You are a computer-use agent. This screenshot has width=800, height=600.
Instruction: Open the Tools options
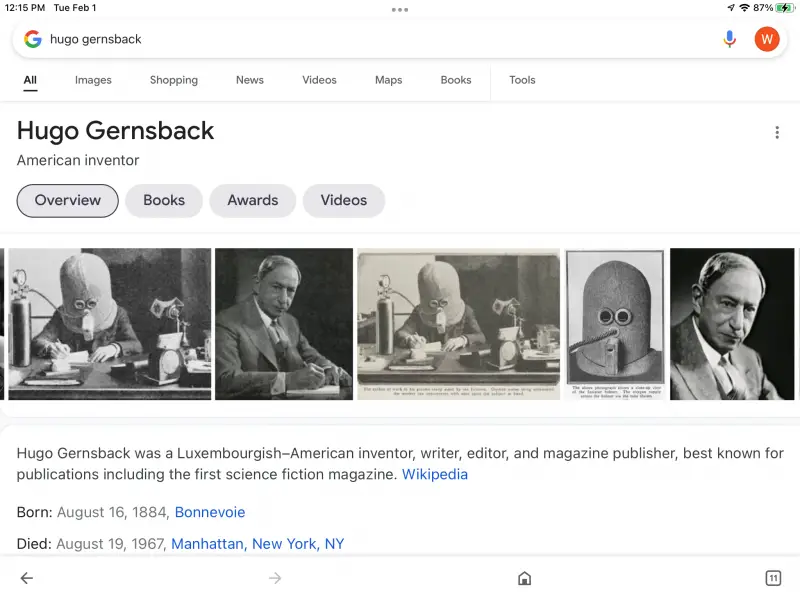point(522,80)
